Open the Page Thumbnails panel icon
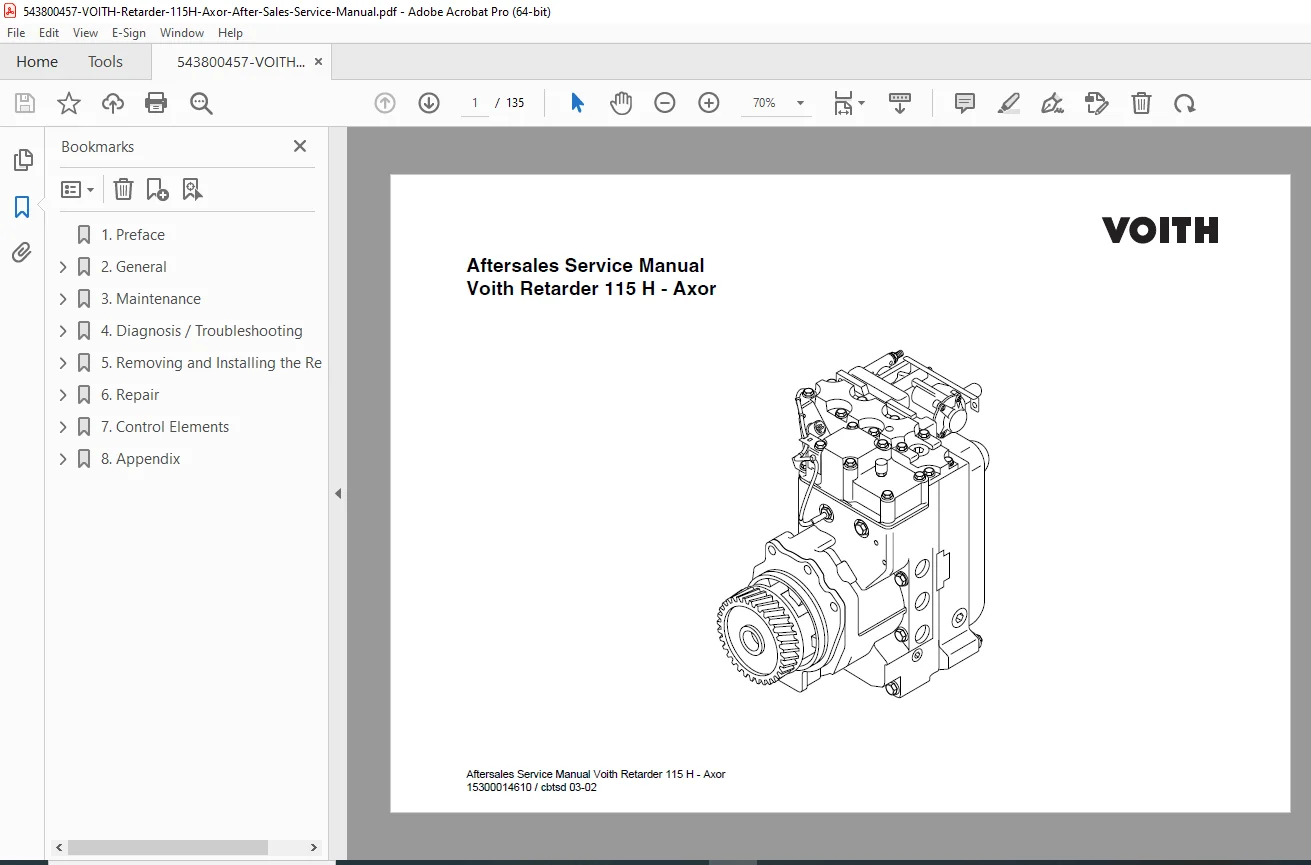 click(22, 160)
